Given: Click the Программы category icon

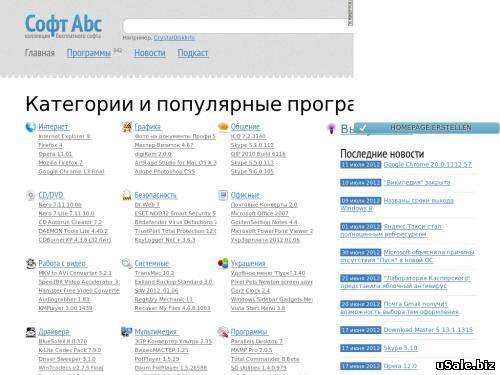Looking at the screenshot, I should coord(223,332).
